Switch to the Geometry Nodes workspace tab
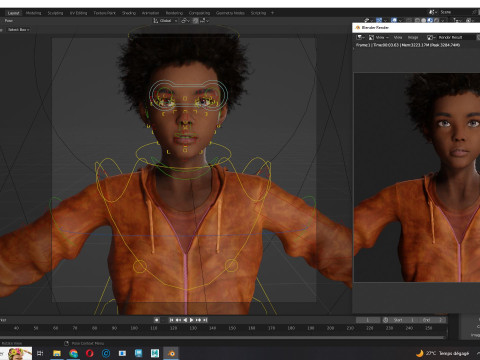This screenshot has height=360, width=480. 230,13
